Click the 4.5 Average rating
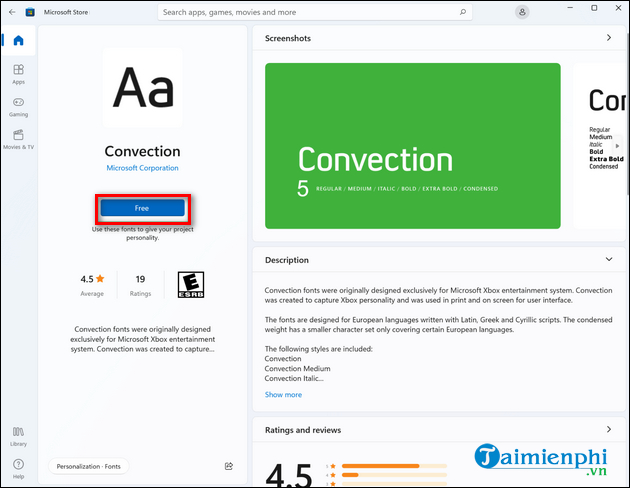 click(92, 284)
